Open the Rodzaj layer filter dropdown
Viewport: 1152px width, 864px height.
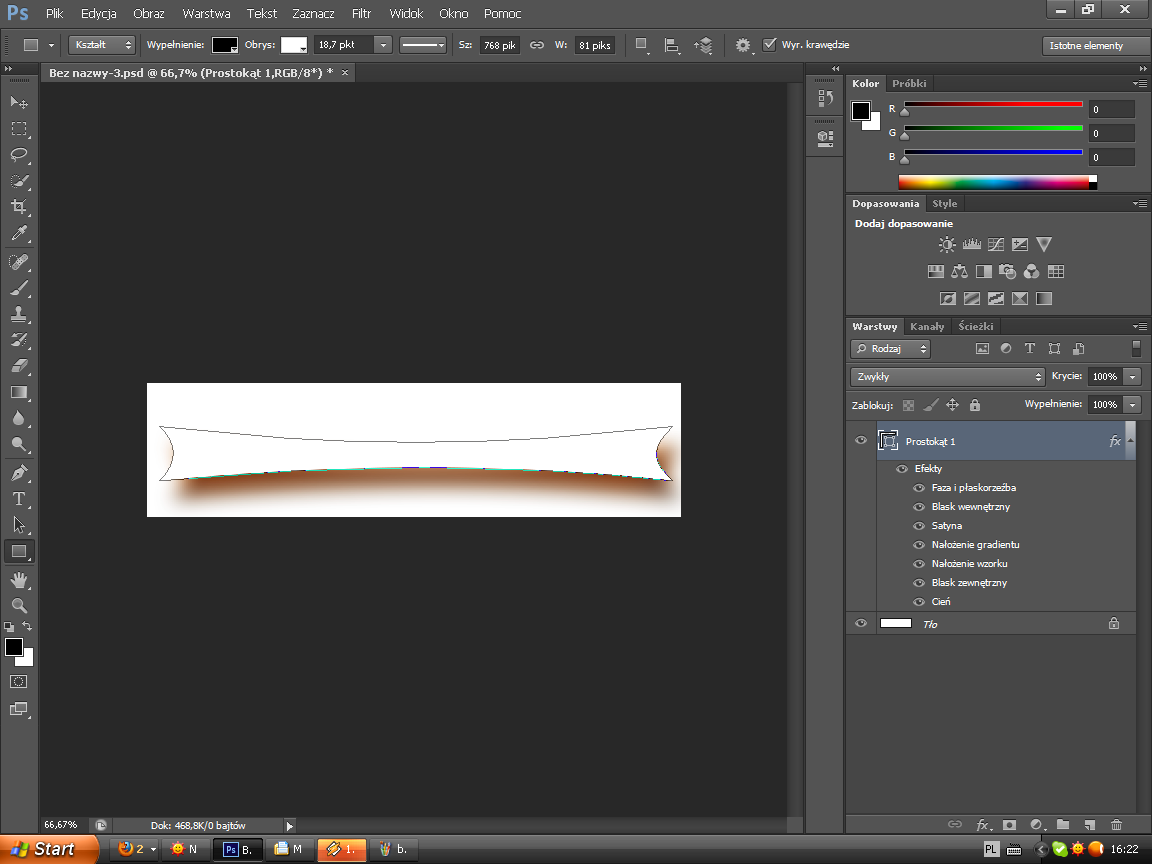coord(890,348)
